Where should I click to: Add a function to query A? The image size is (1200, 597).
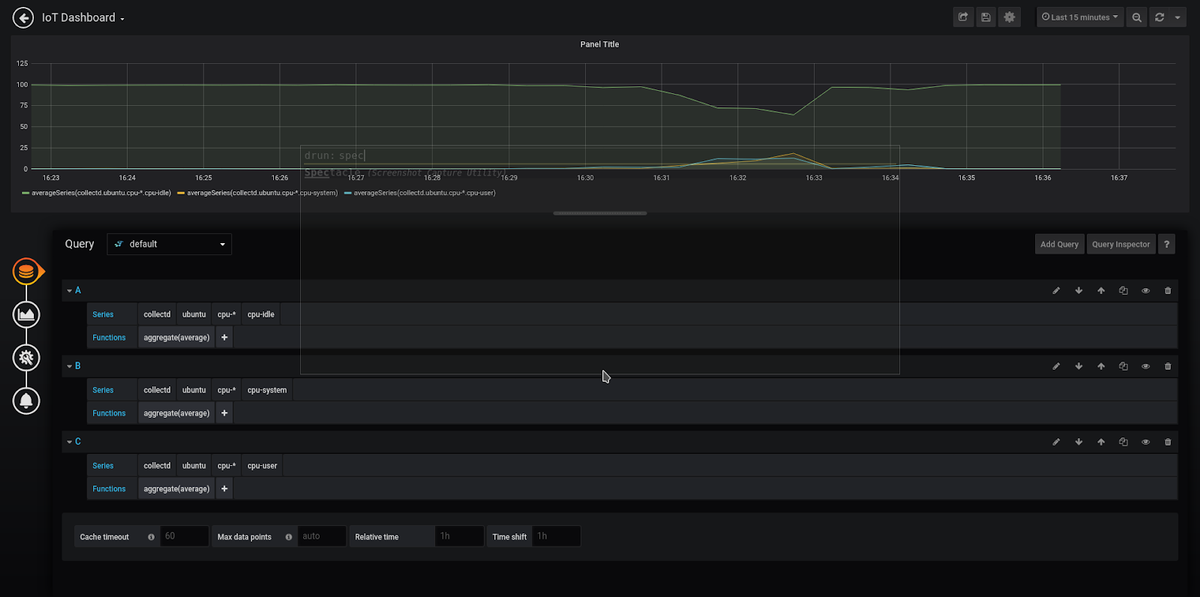pos(224,338)
